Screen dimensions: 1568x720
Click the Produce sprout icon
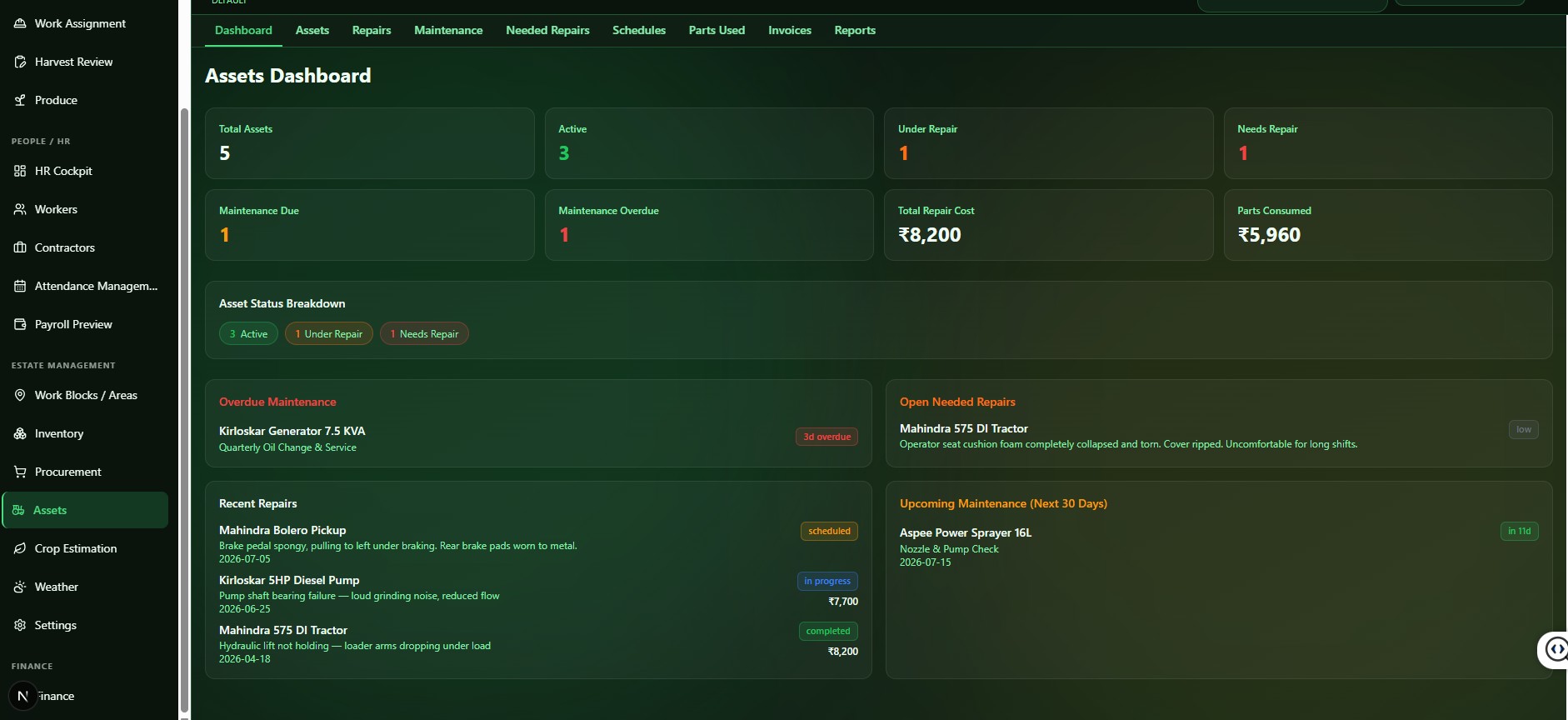20,100
